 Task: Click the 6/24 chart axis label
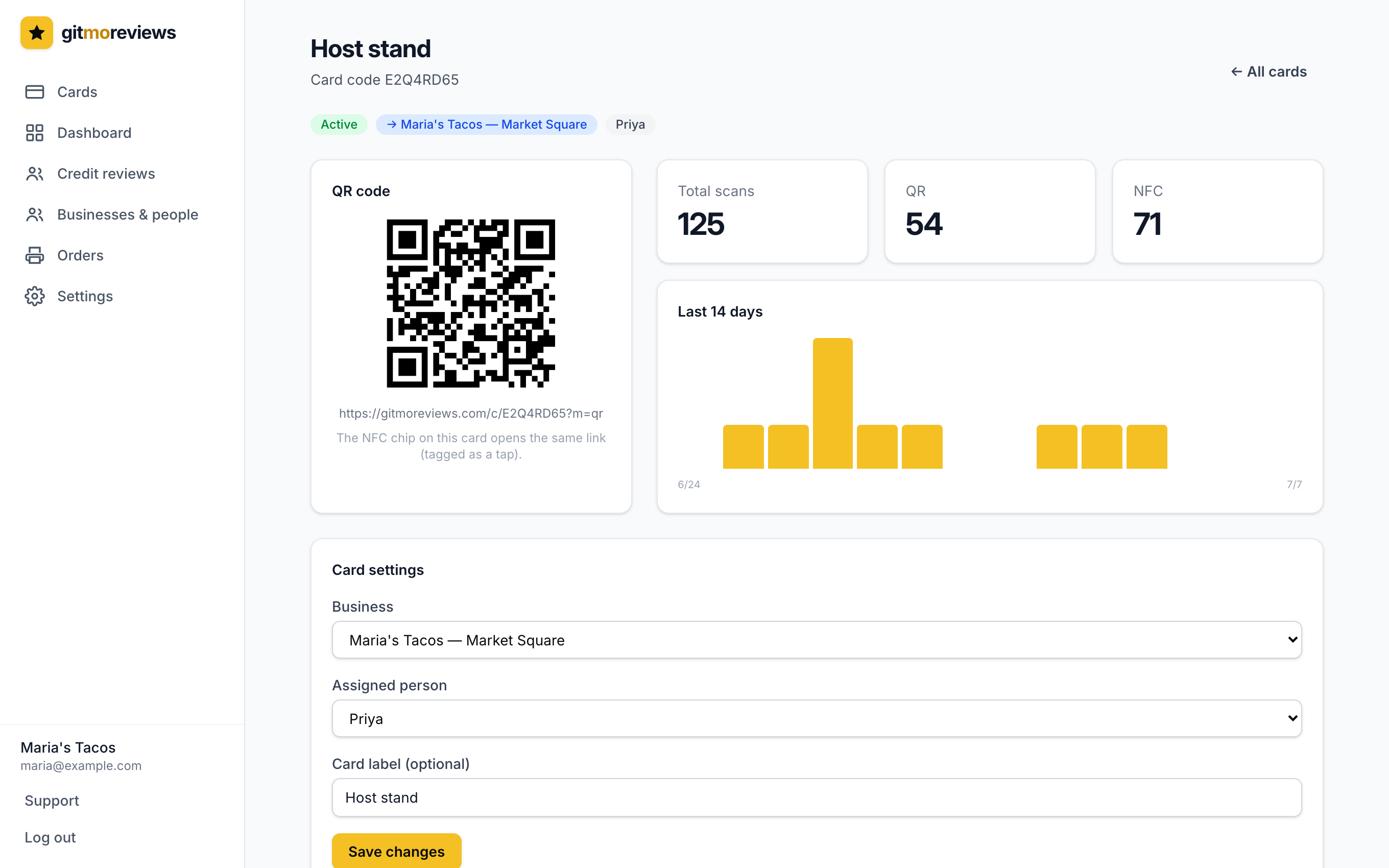(689, 485)
